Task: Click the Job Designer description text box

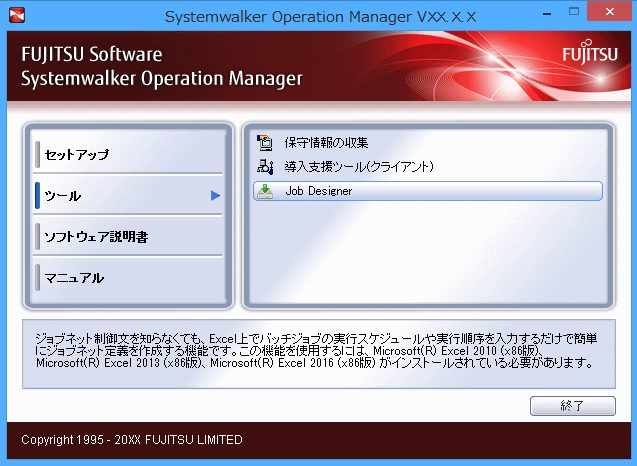Action: pos(319,354)
